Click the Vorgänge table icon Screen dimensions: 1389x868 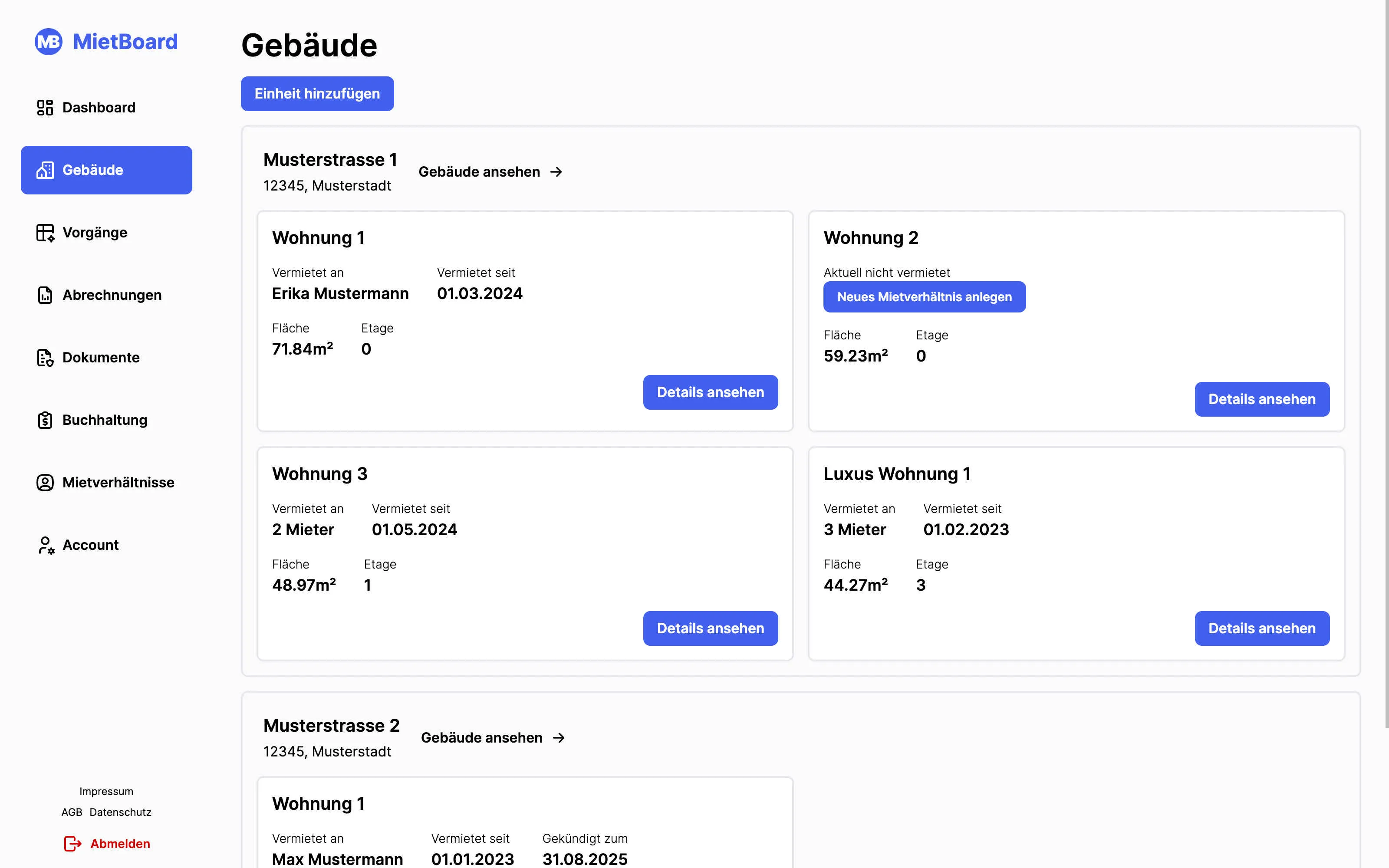click(x=45, y=233)
